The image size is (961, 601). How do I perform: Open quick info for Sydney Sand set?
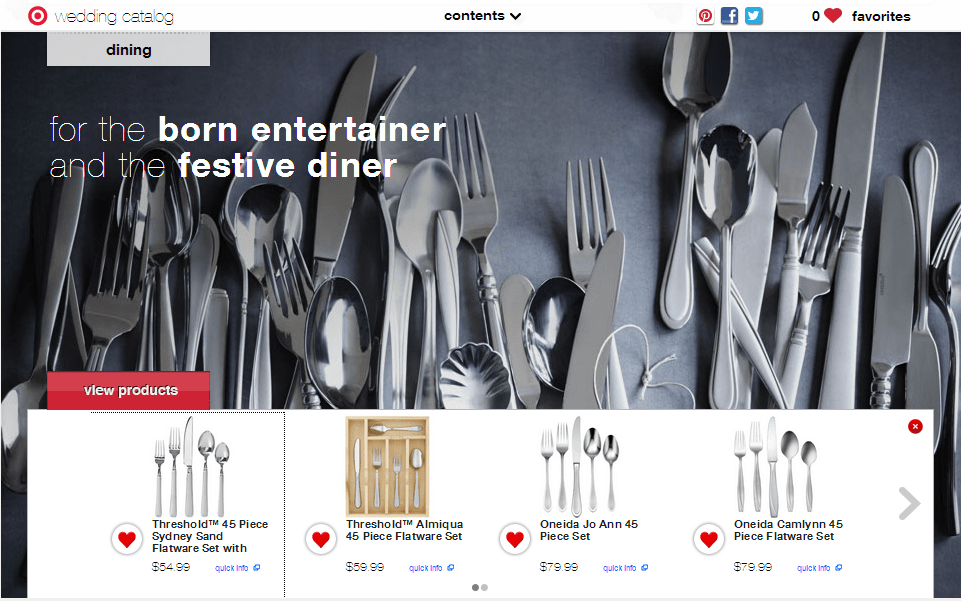(238, 568)
